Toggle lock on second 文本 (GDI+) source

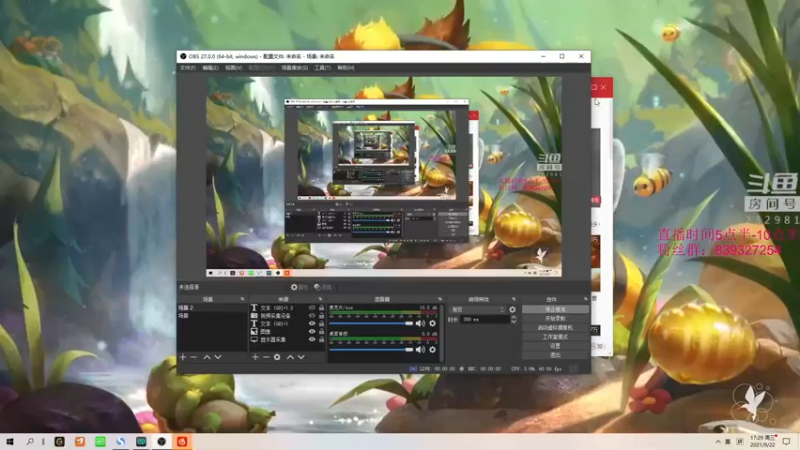(321, 323)
